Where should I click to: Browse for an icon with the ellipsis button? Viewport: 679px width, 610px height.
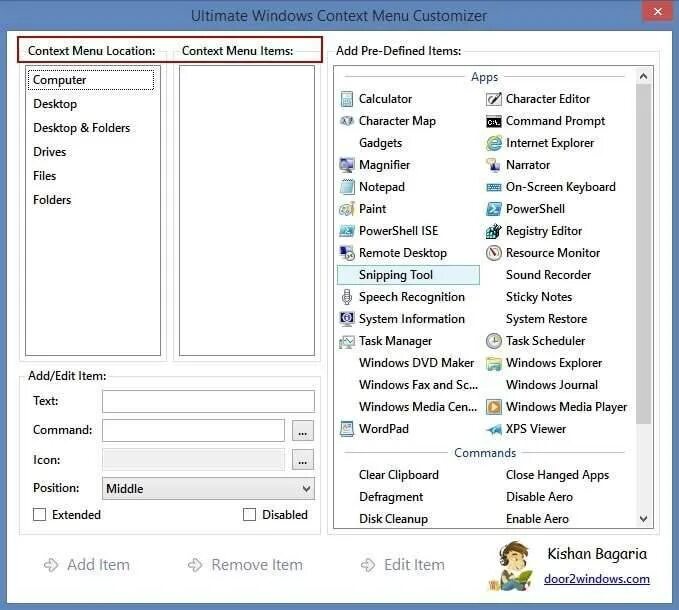303,460
